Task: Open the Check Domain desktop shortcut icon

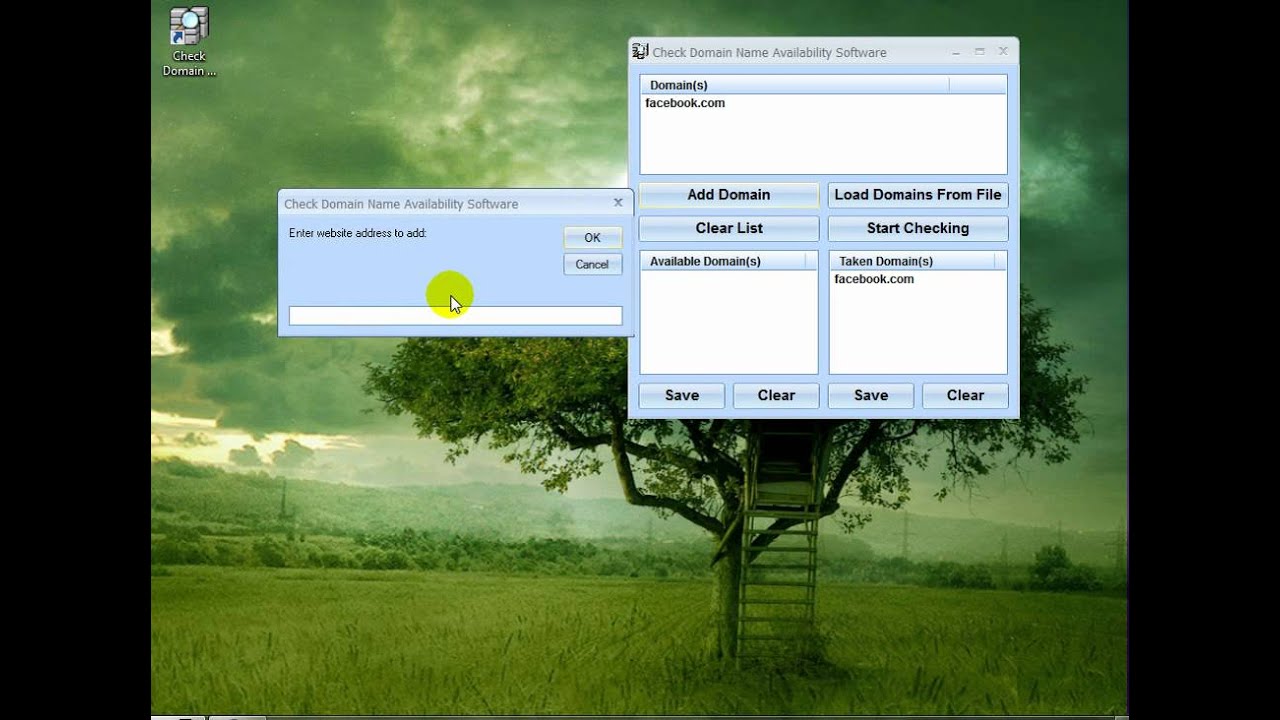Action: click(x=189, y=42)
